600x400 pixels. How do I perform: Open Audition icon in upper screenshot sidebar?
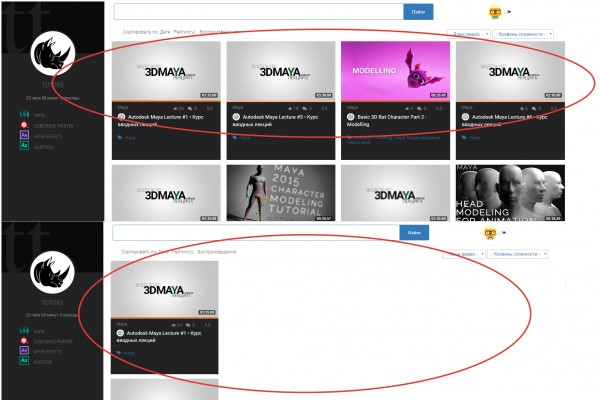click(x=24, y=146)
